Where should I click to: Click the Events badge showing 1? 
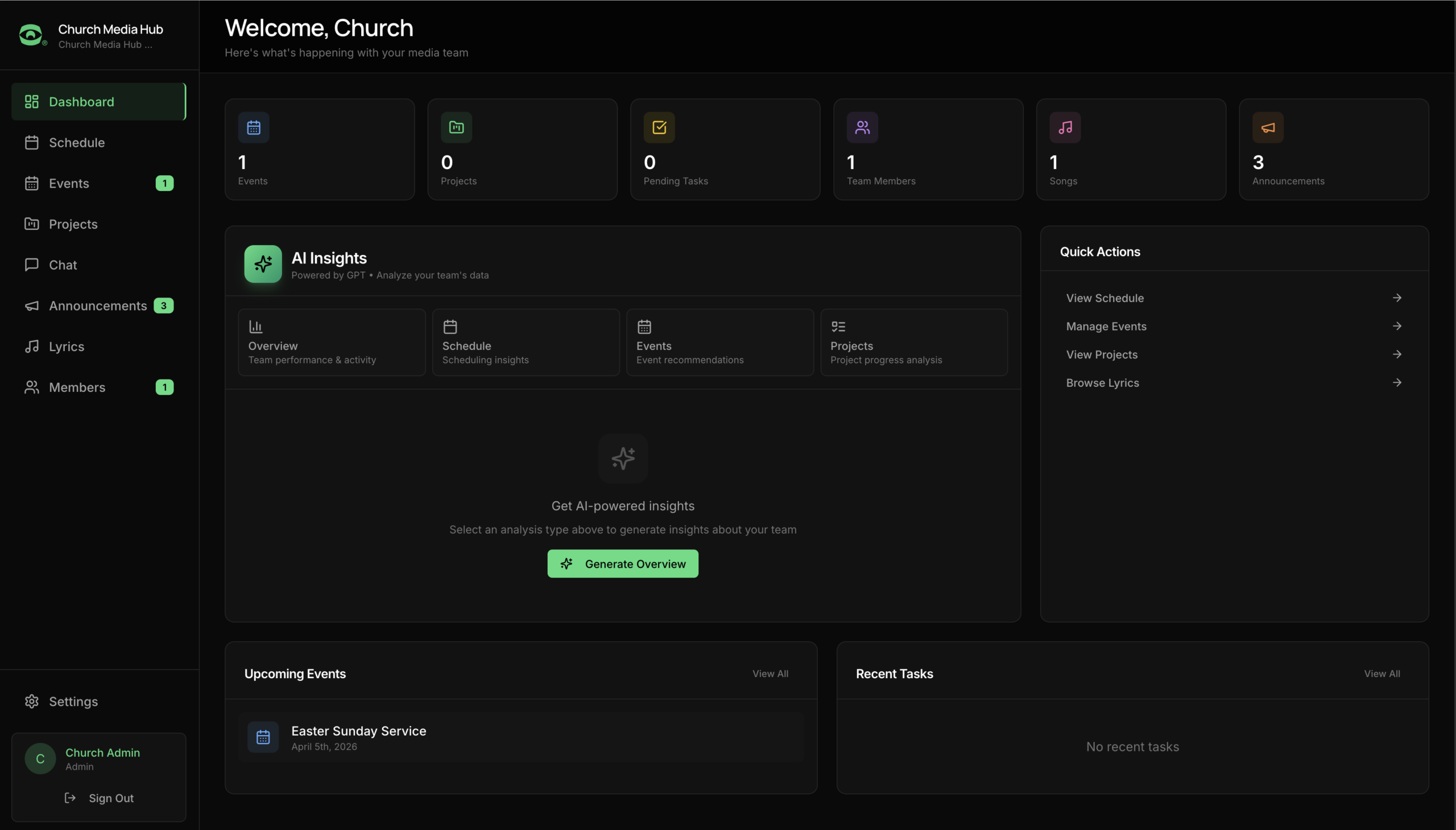click(165, 183)
